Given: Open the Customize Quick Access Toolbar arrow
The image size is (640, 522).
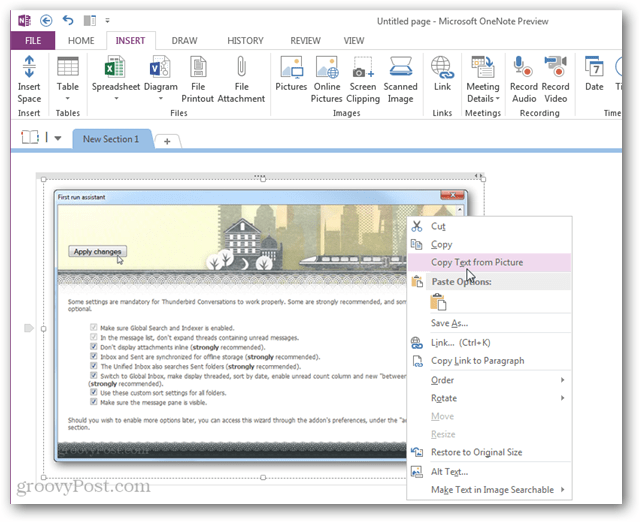Looking at the screenshot, I should point(107,20).
